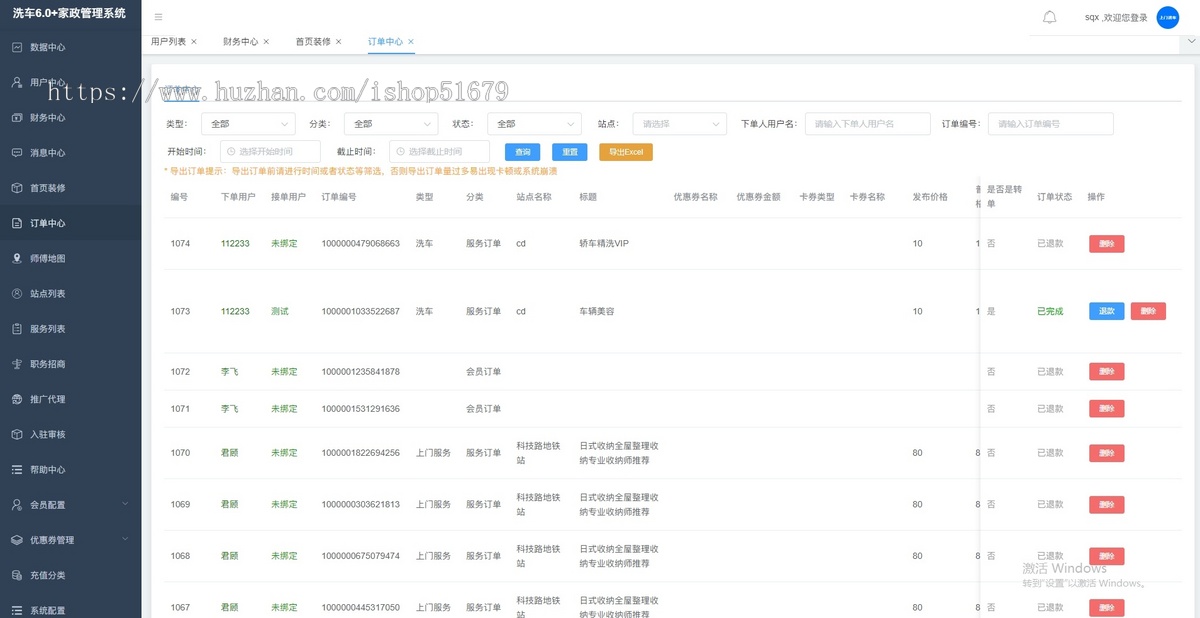
Task: Click 君颐 in order 1070 row
Action: [x=230, y=453]
